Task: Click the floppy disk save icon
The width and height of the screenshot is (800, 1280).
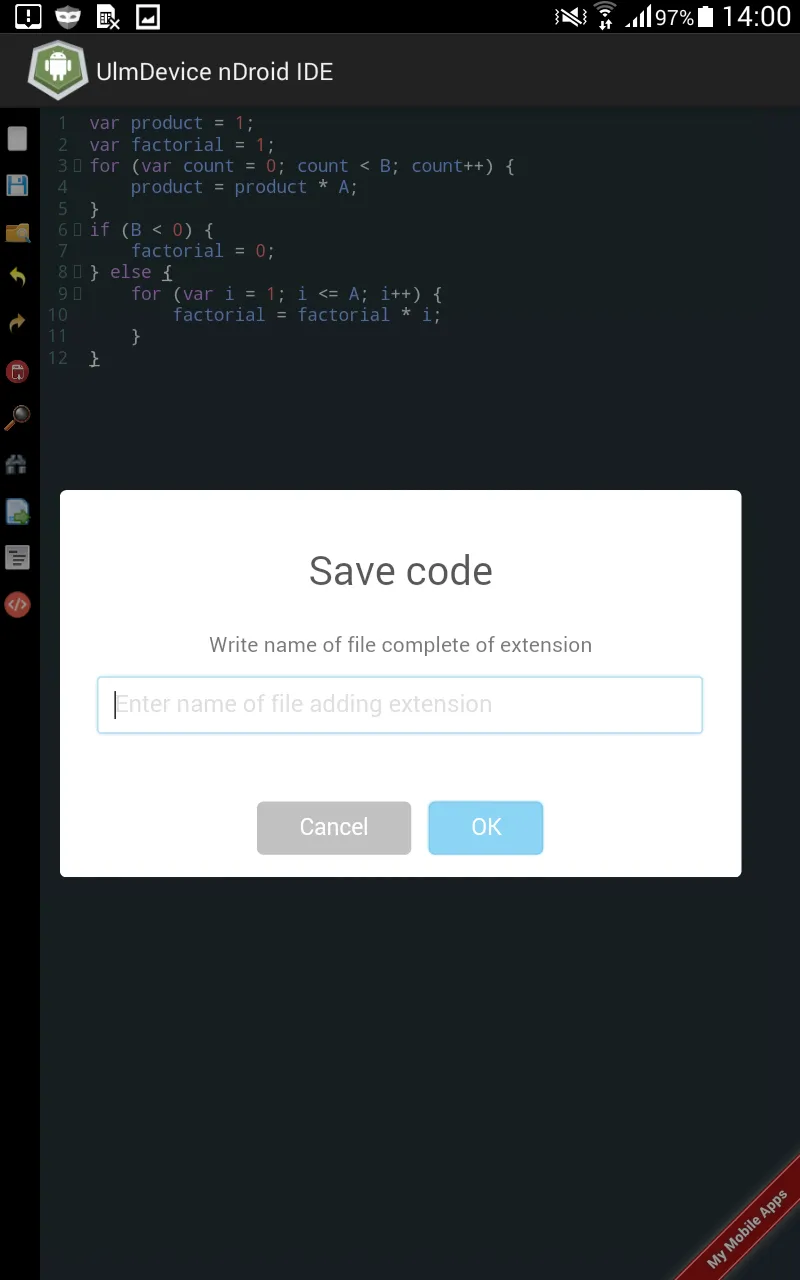Action: coord(17,185)
